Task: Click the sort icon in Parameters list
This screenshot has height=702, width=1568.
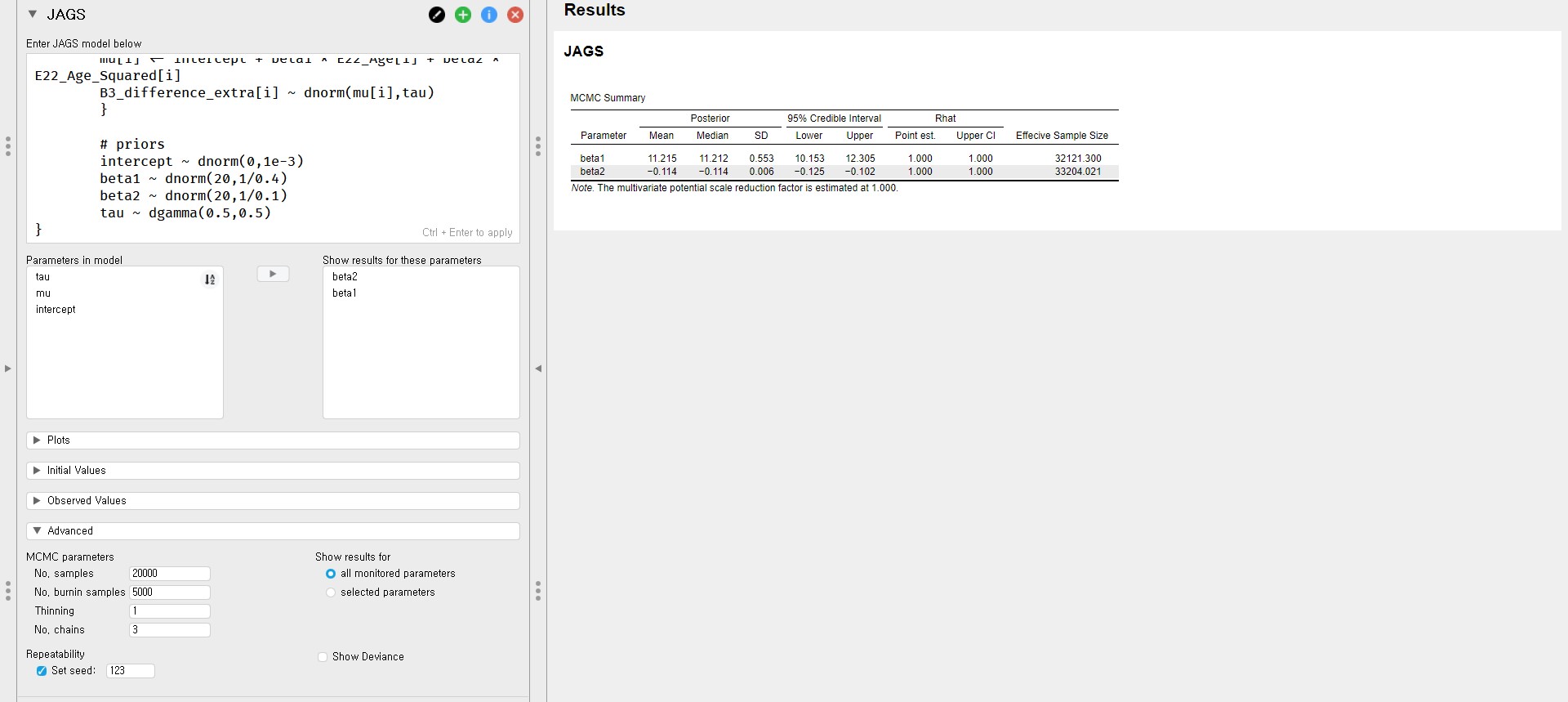Action: click(x=210, y=279)
